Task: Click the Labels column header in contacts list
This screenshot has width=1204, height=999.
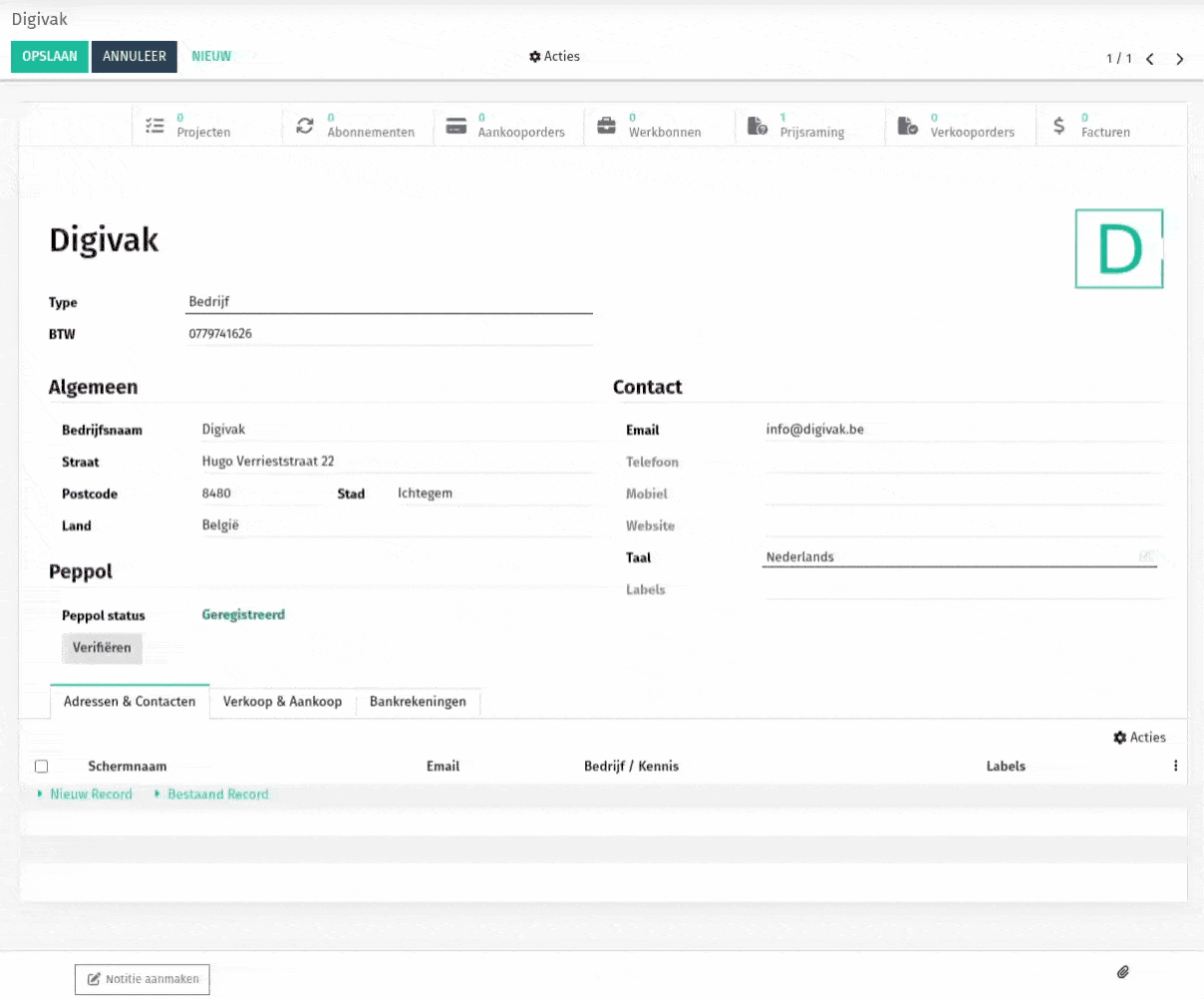Action: (x=1006, y=767)
